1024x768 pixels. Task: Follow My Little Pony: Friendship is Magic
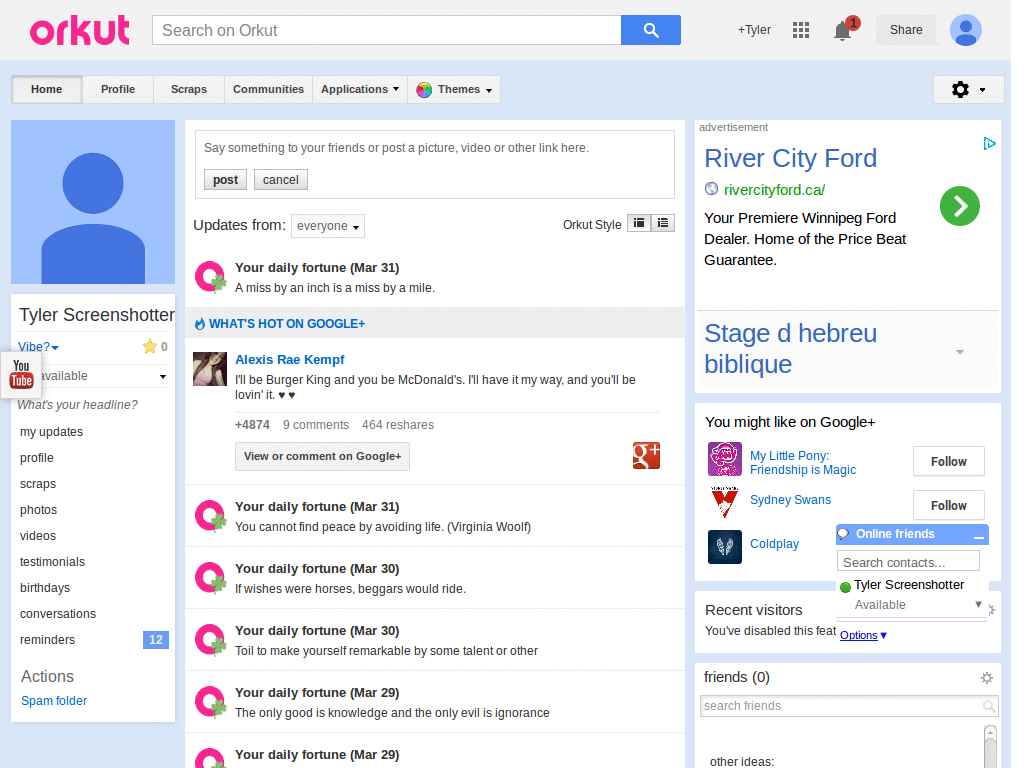(x=948, y=462)
